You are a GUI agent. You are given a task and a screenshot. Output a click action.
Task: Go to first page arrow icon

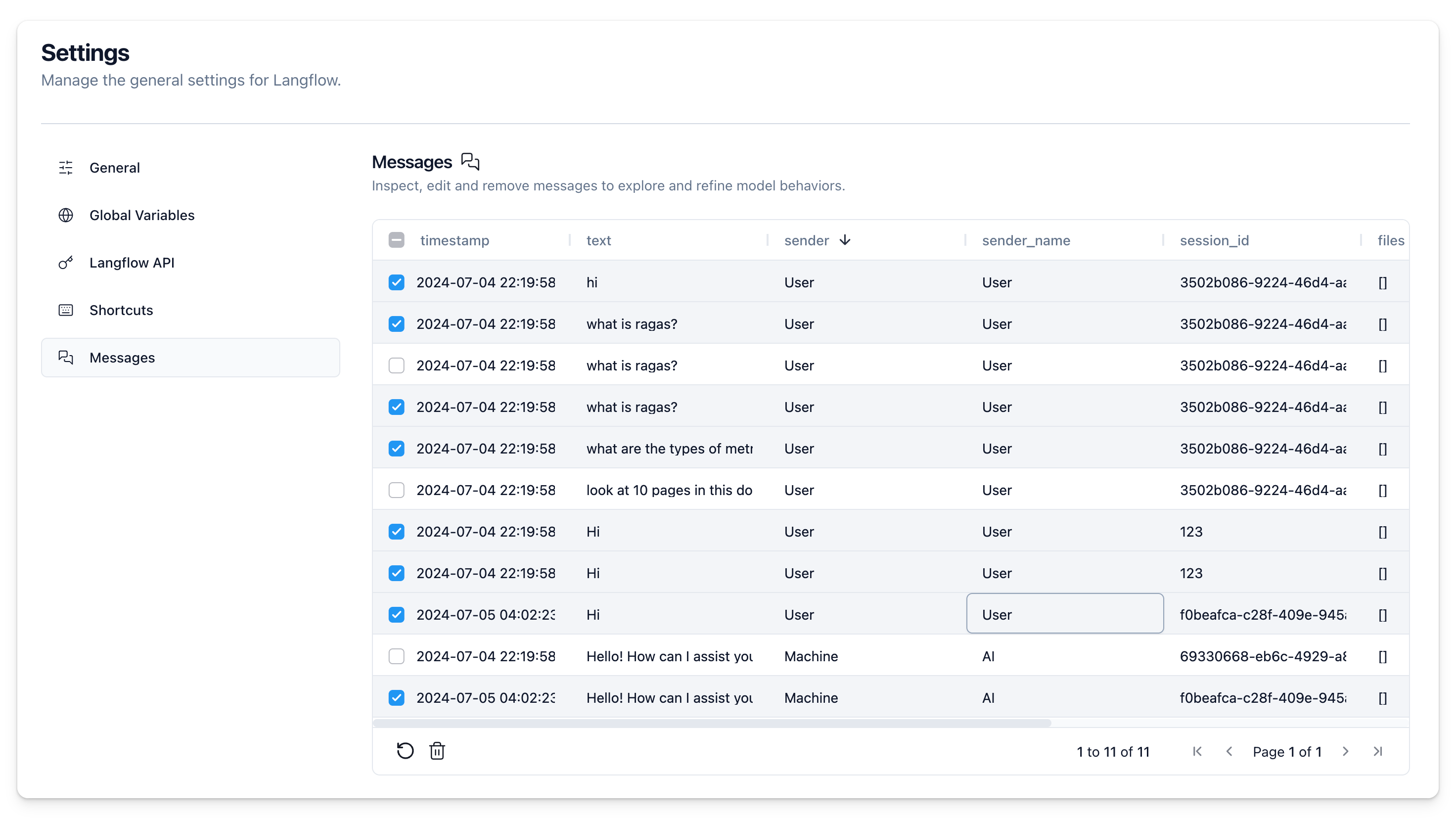point(1197,751)
